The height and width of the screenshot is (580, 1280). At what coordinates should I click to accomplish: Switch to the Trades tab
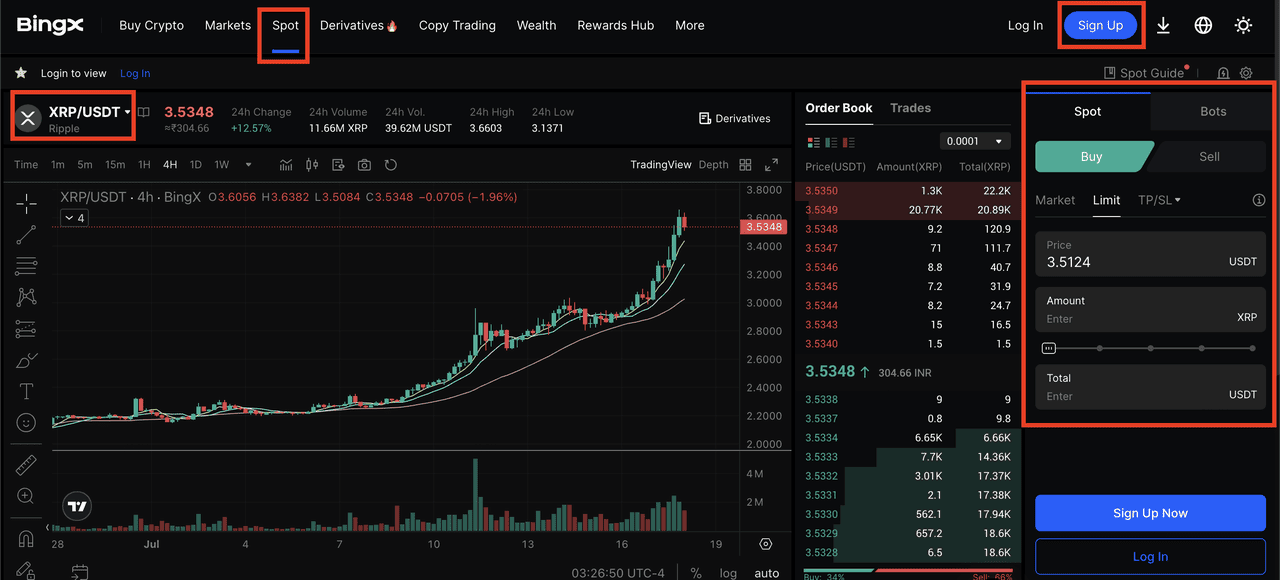(910, 108)
